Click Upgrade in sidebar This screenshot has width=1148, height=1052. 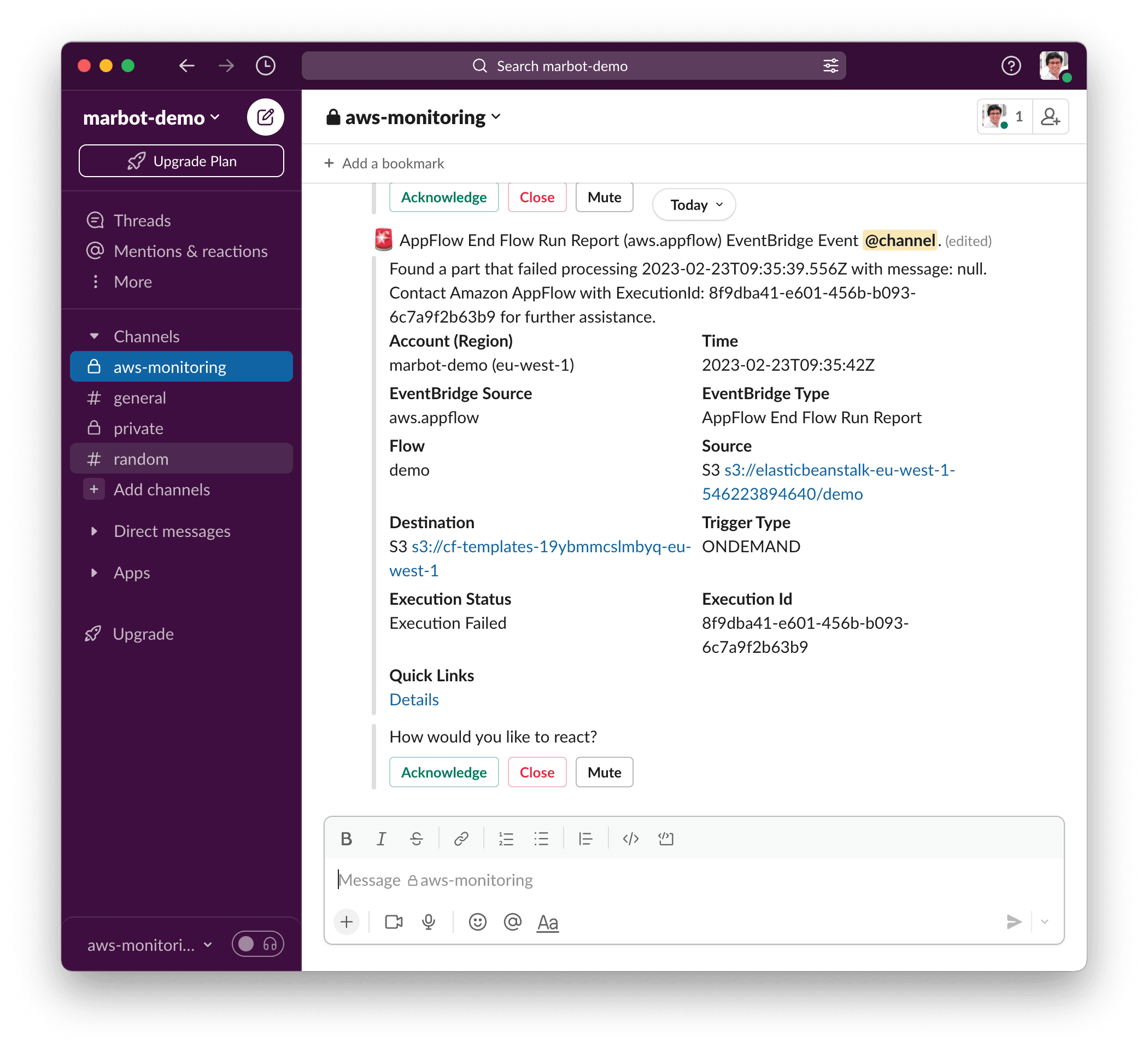coord(130,634)
